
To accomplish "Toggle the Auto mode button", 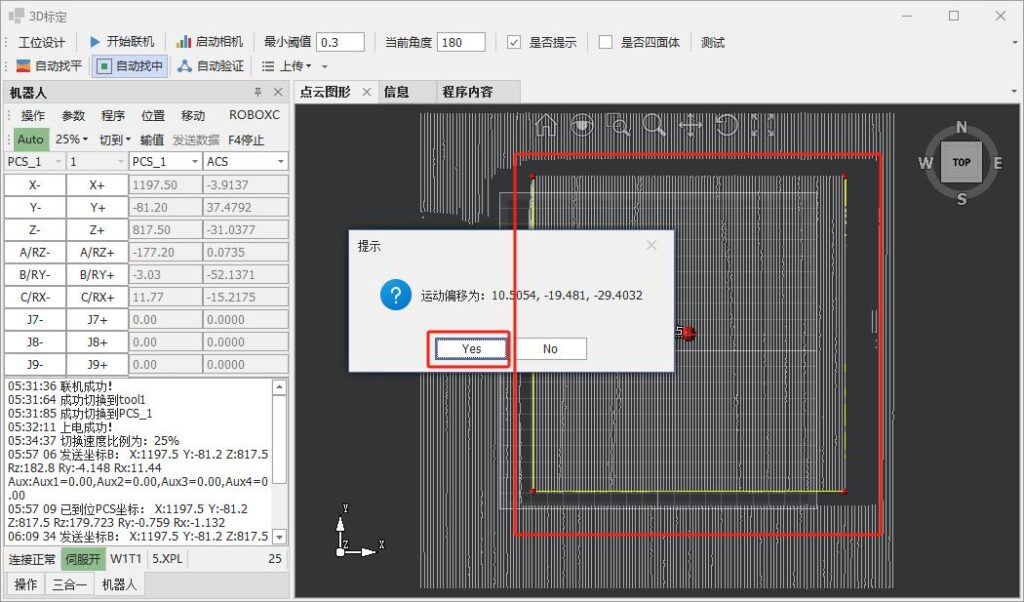I will pyautogui.click(x=30, y=139).
